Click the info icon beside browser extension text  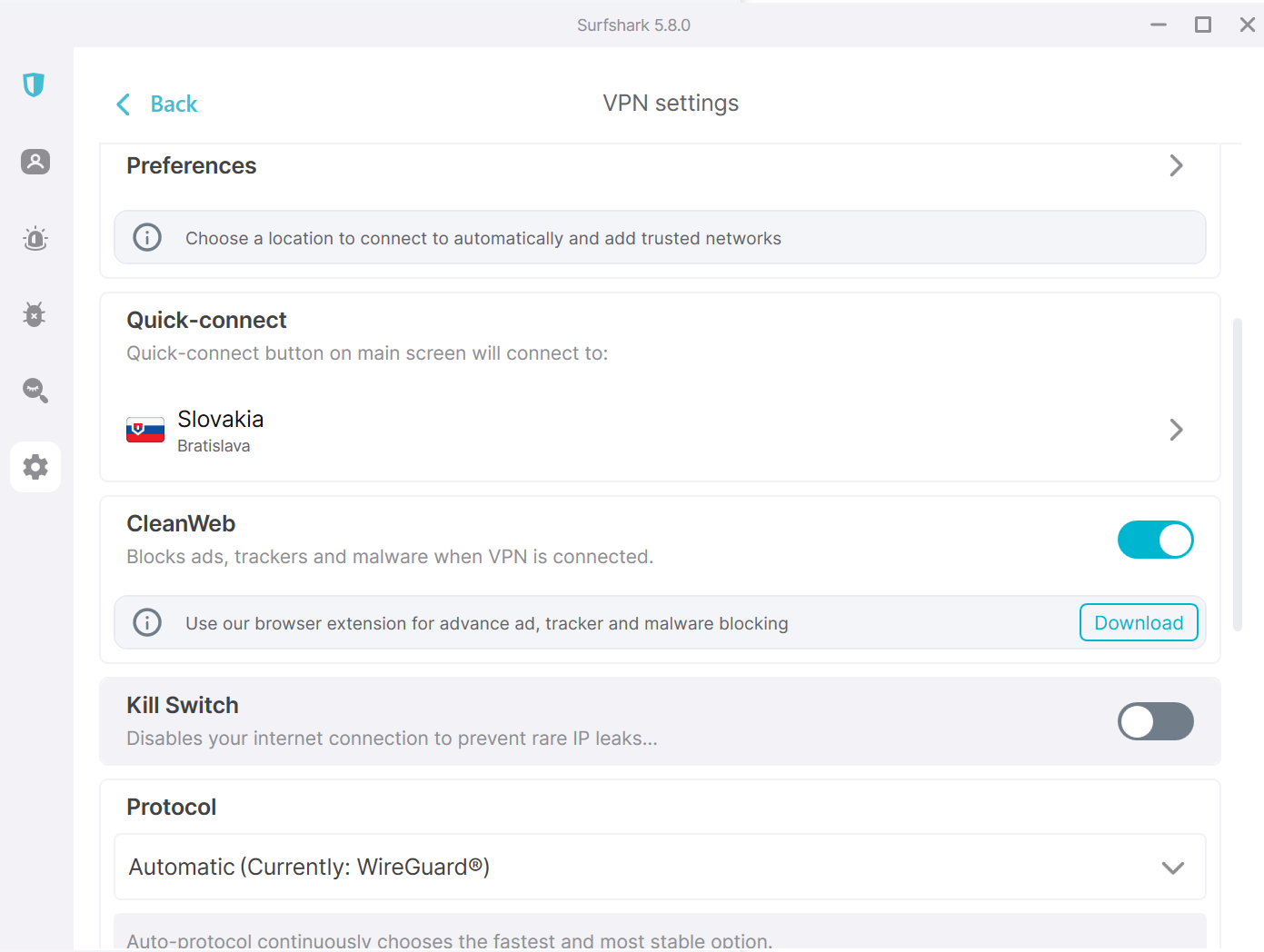(147, 623)
